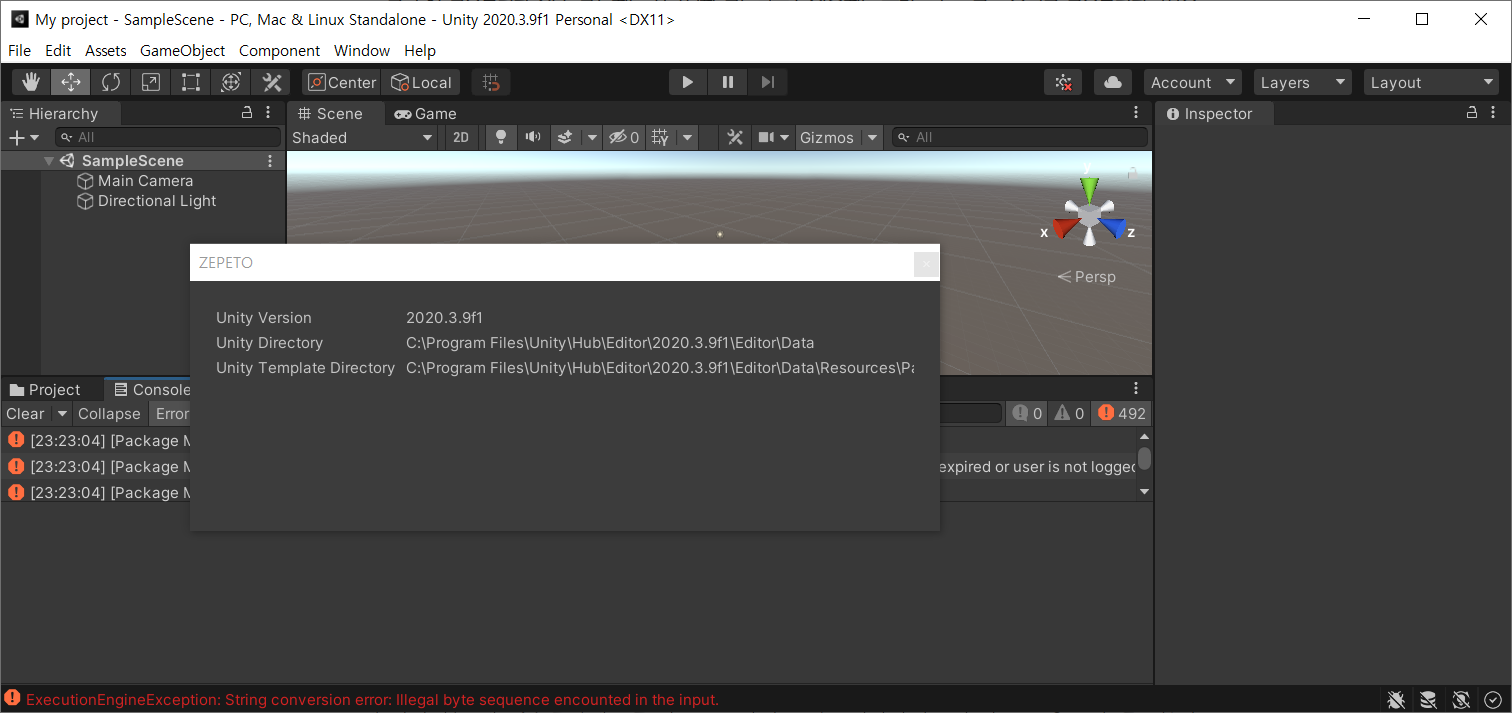Open the Window menu

[362, 50]
